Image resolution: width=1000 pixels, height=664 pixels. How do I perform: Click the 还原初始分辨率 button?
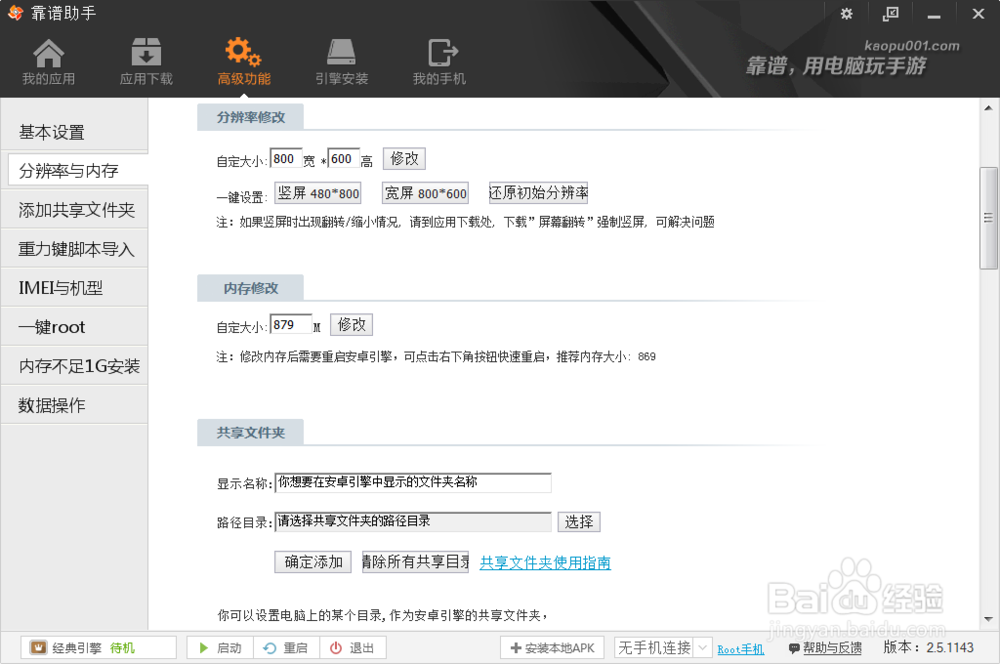(x=540, y=192)
